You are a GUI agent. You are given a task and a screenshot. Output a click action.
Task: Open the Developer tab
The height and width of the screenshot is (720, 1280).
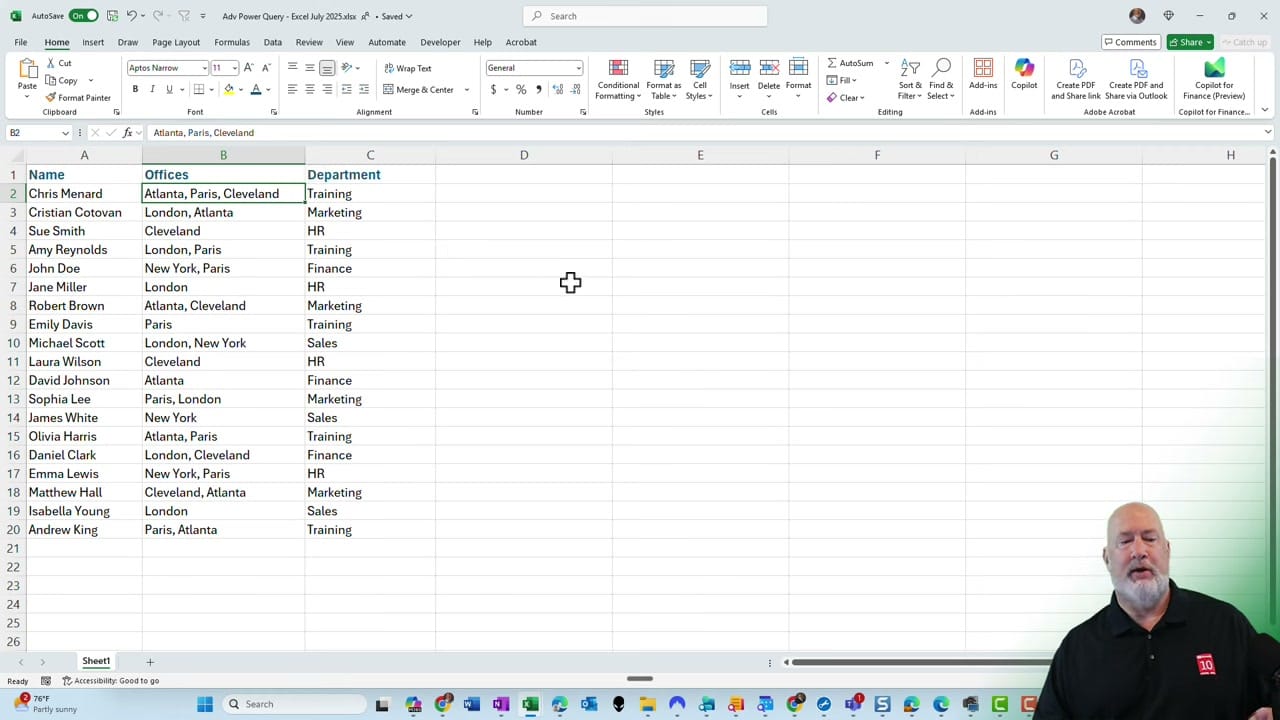[440, 42]
